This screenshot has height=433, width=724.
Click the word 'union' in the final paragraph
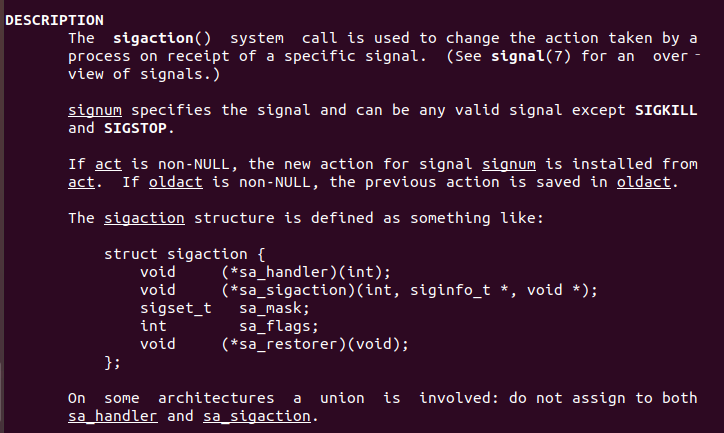point(342,398)
